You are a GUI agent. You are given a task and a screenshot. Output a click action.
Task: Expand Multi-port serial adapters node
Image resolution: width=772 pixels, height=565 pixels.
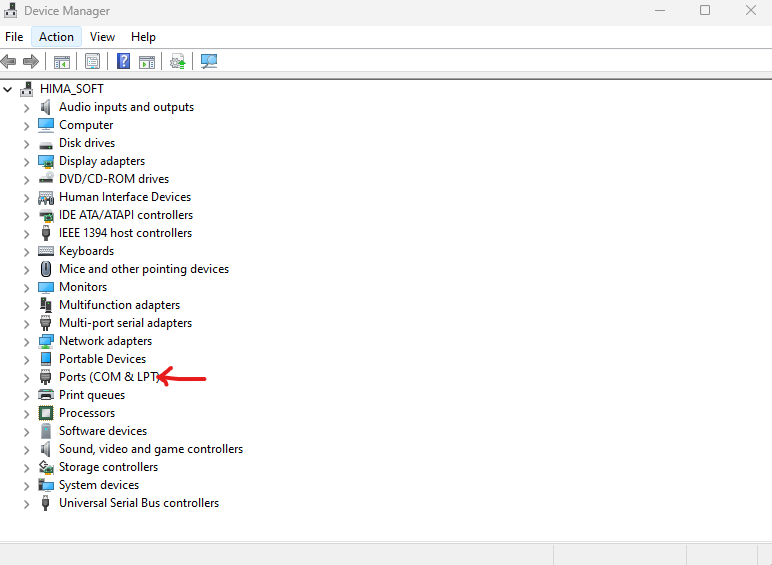[26, 324]
